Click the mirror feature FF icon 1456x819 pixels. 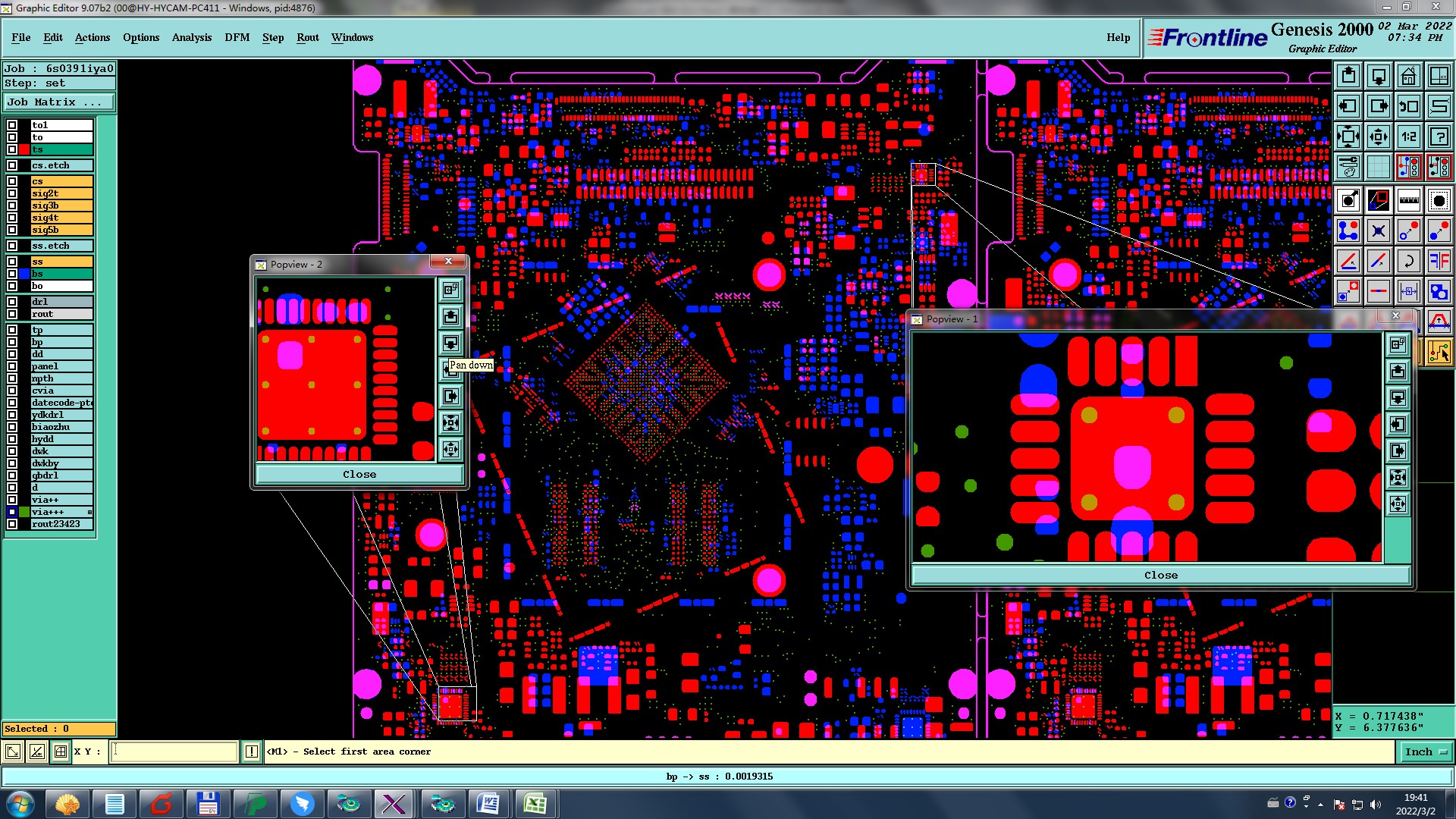(1439, 261)
